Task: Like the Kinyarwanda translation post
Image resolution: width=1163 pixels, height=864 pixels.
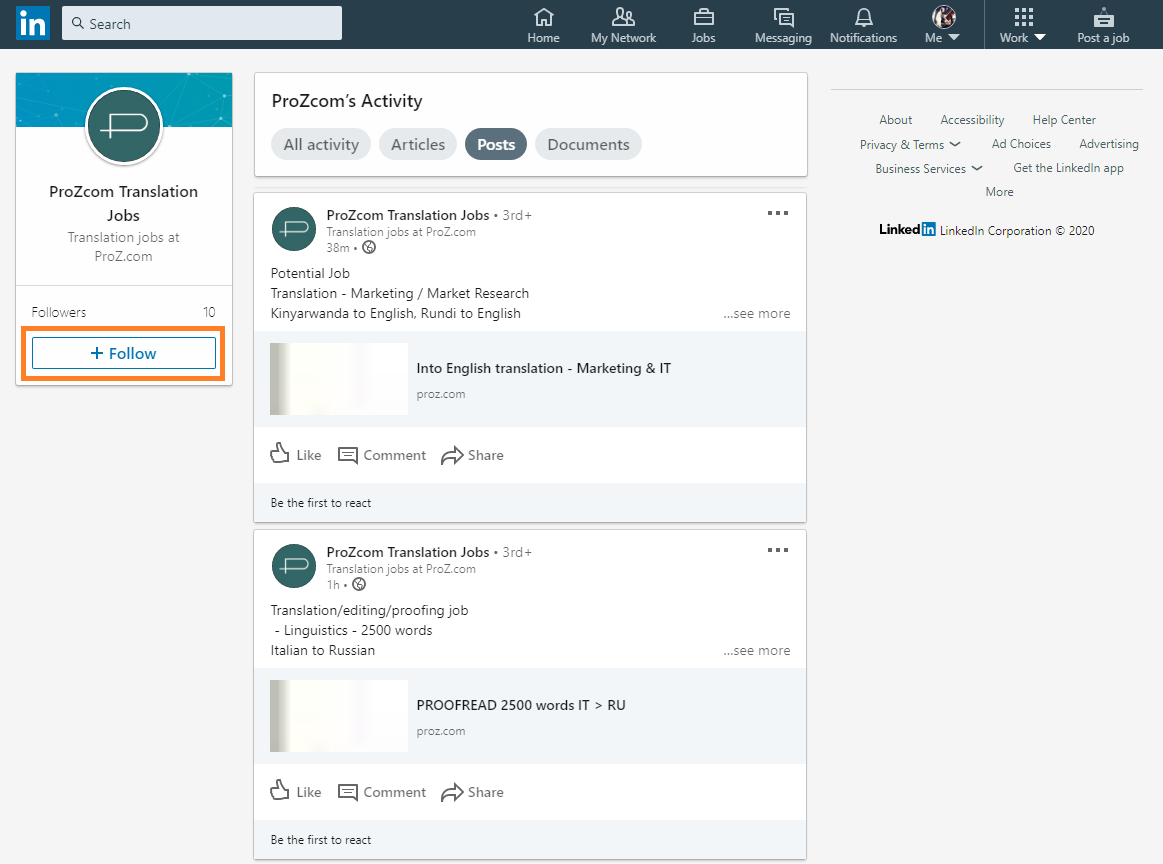Action: point(296,455)
